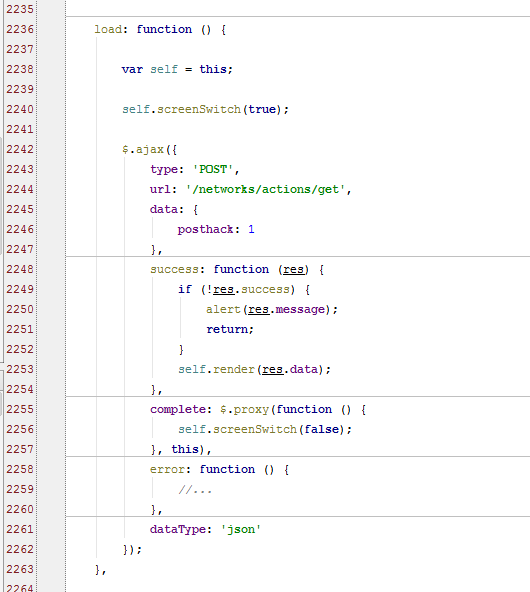The height and width of the screenshot is (592, 530).
Task: Click the 'if' keyword on line 2249
Action: (185, 290)
